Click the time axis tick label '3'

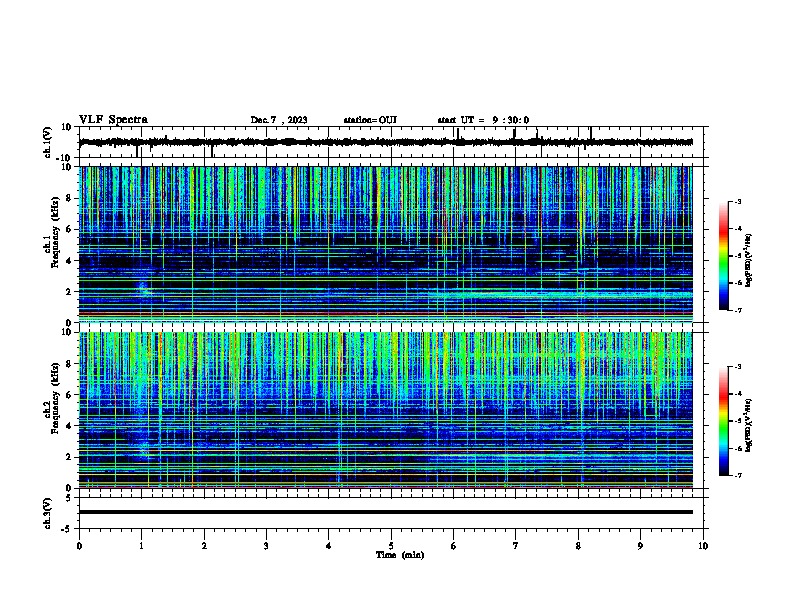click(x=266, y=546)
